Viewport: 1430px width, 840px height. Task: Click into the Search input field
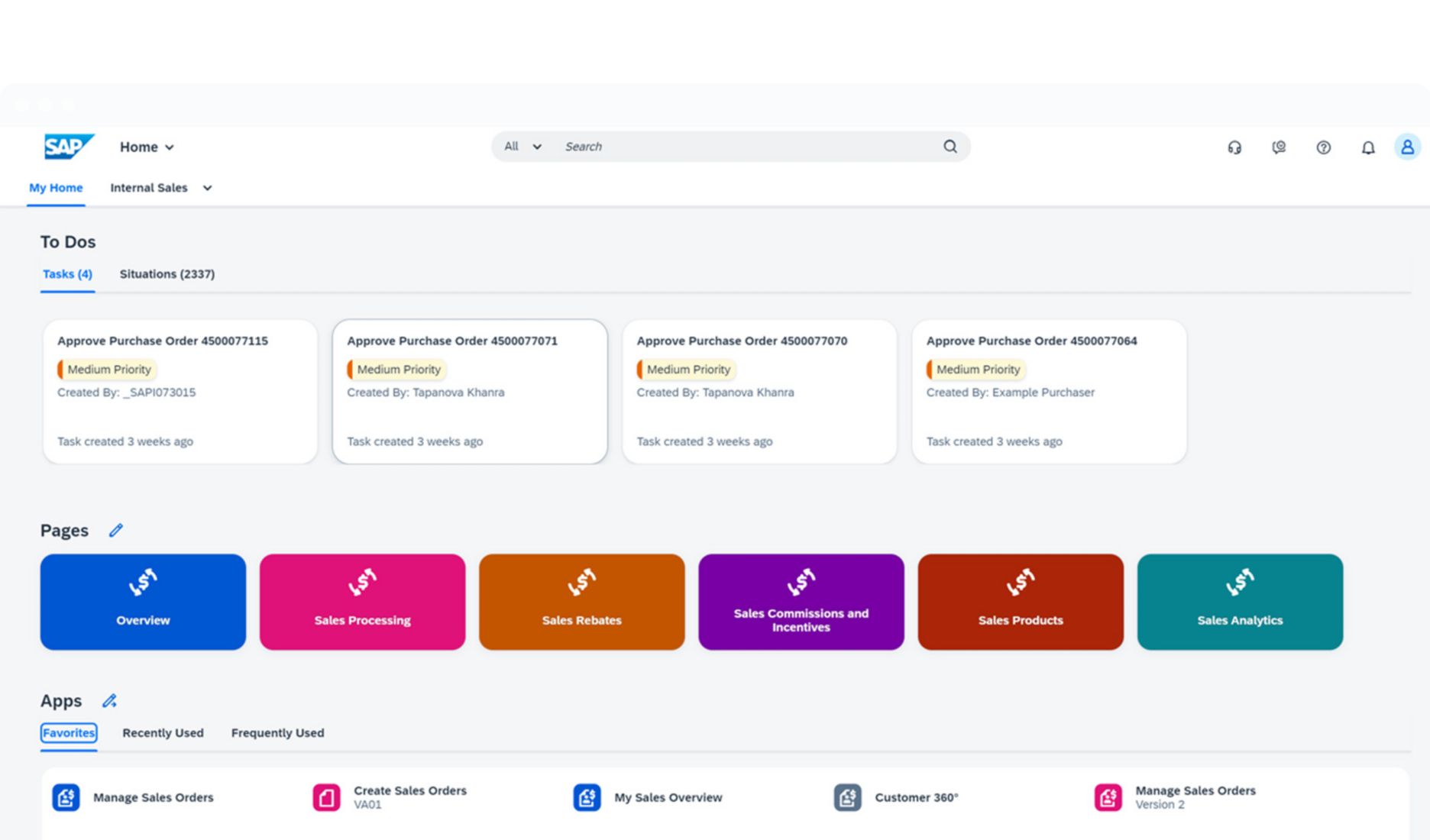tap(749, 147)
